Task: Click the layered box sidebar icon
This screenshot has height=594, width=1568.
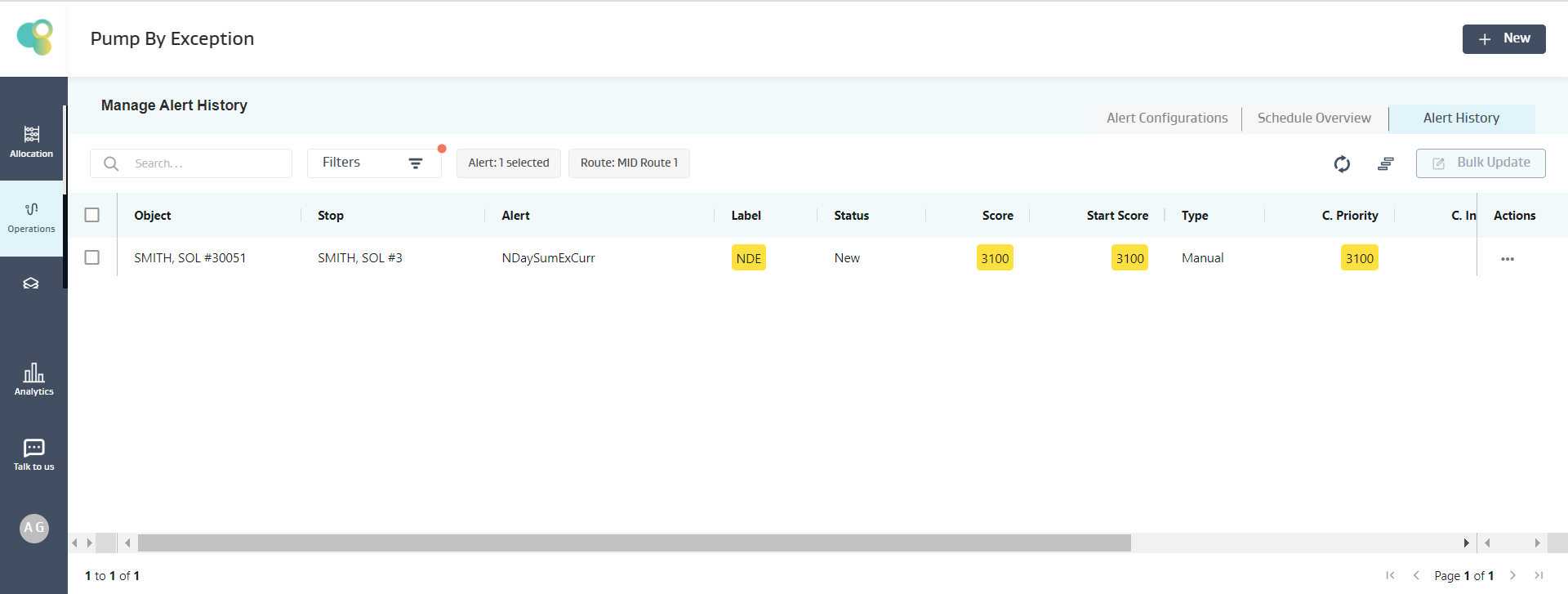Action: pyautogui.click(x=31, y=284)
